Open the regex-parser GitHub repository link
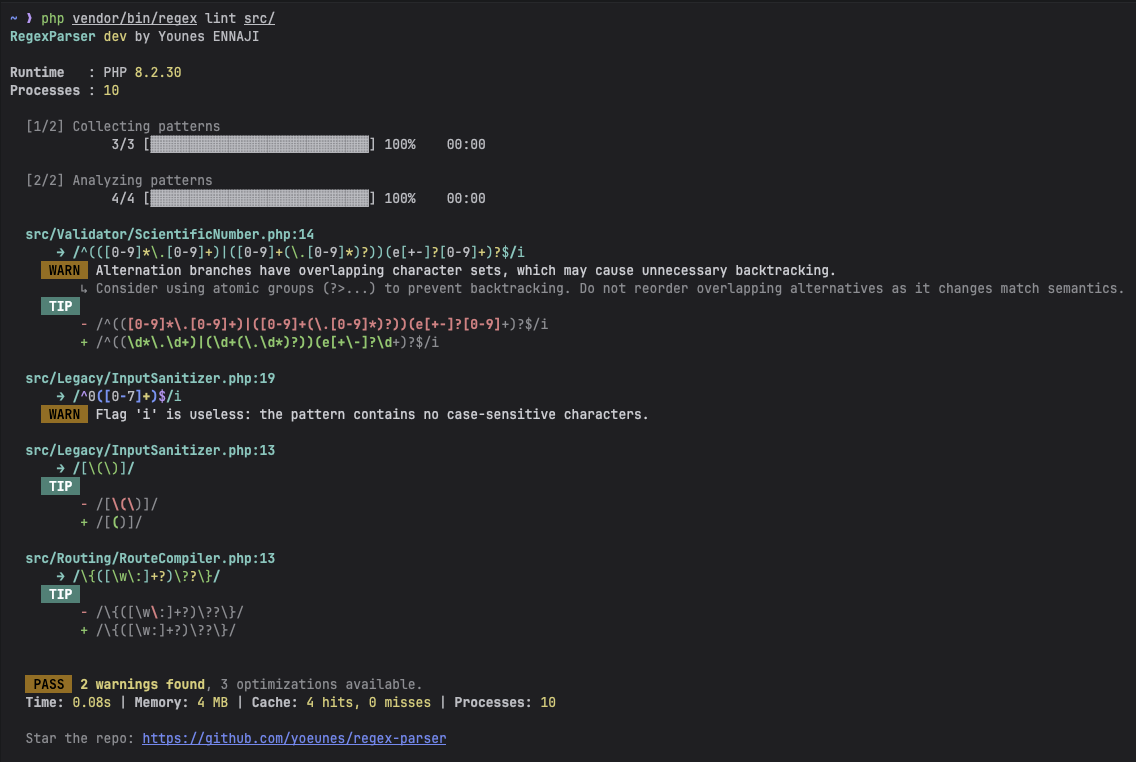Image resolution: width=1136 pixels, height=762 pixels. pyautogui.click(x=294, y=738)
